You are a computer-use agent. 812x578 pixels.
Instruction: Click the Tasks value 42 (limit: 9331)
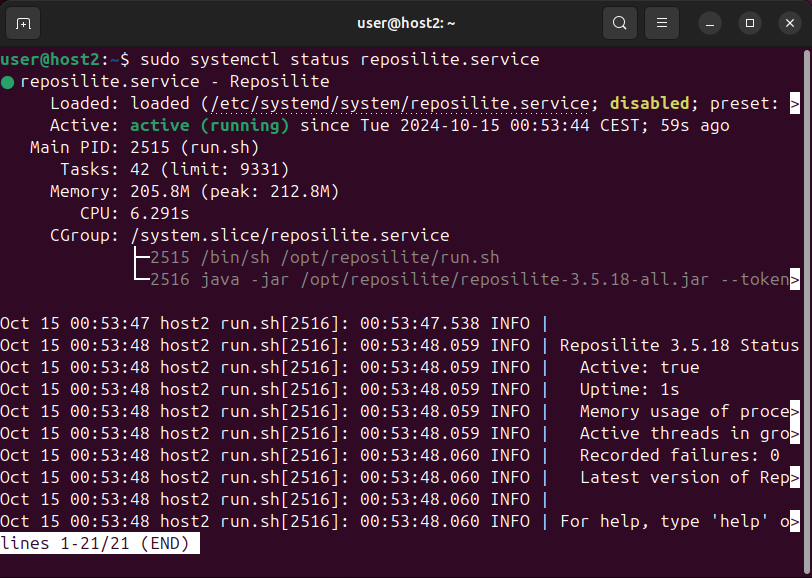click(210, 169)
